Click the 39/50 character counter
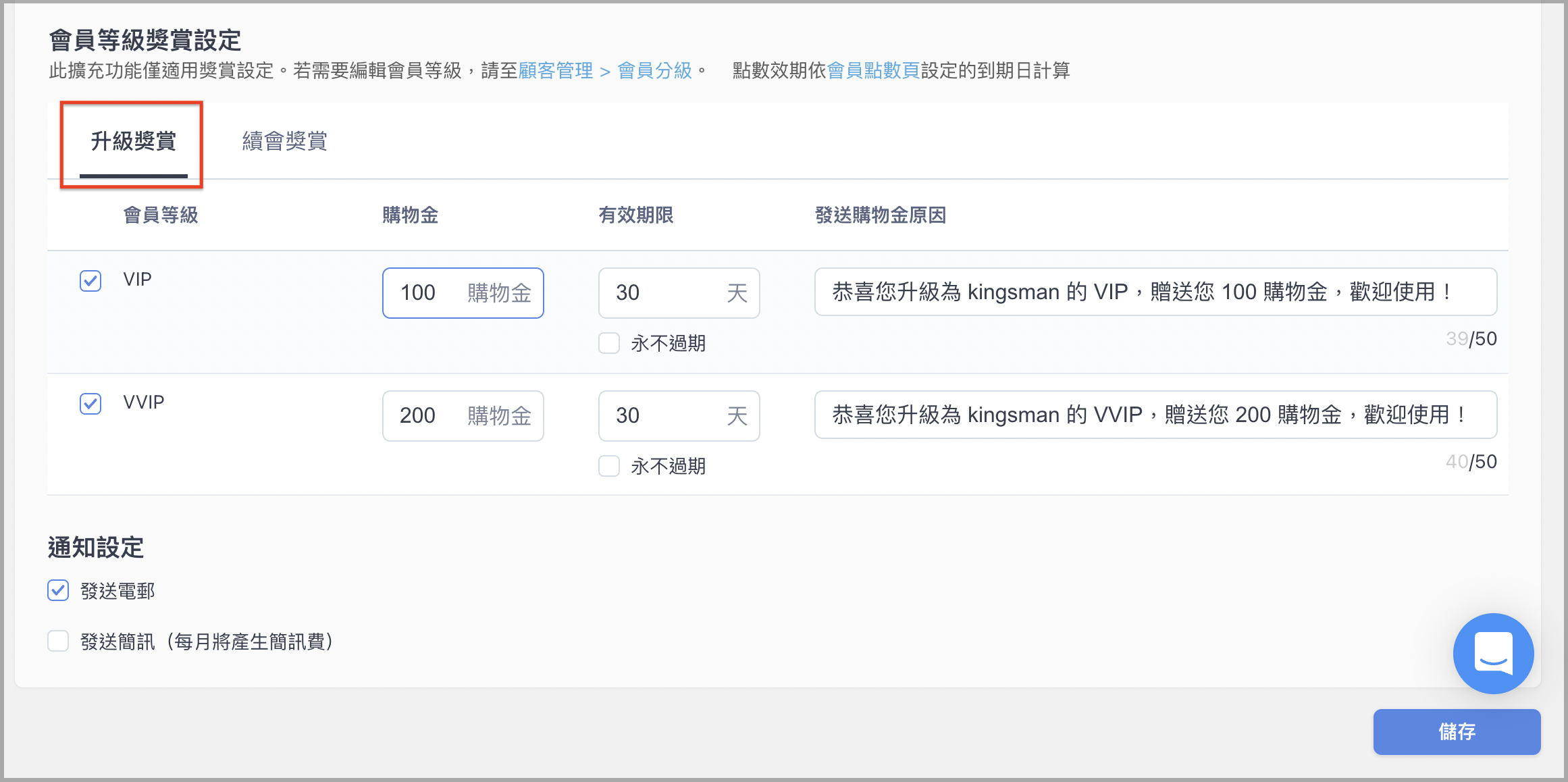 (1471, 338)
